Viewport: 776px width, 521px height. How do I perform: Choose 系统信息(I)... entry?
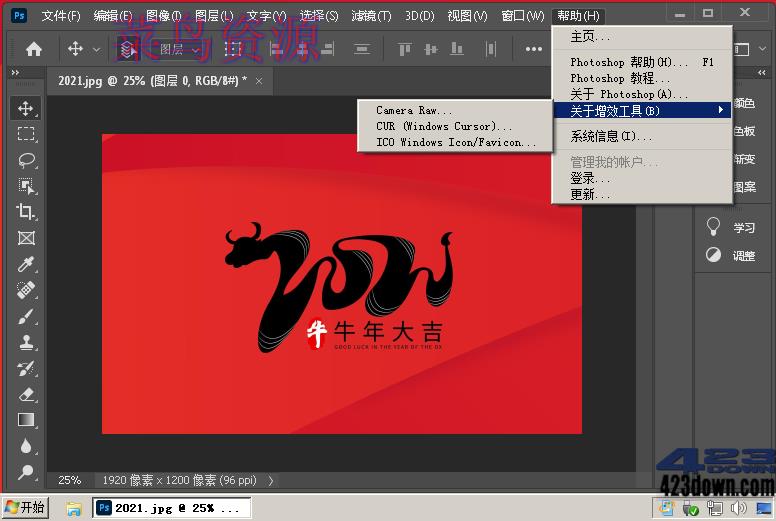[x=642, y=136]
